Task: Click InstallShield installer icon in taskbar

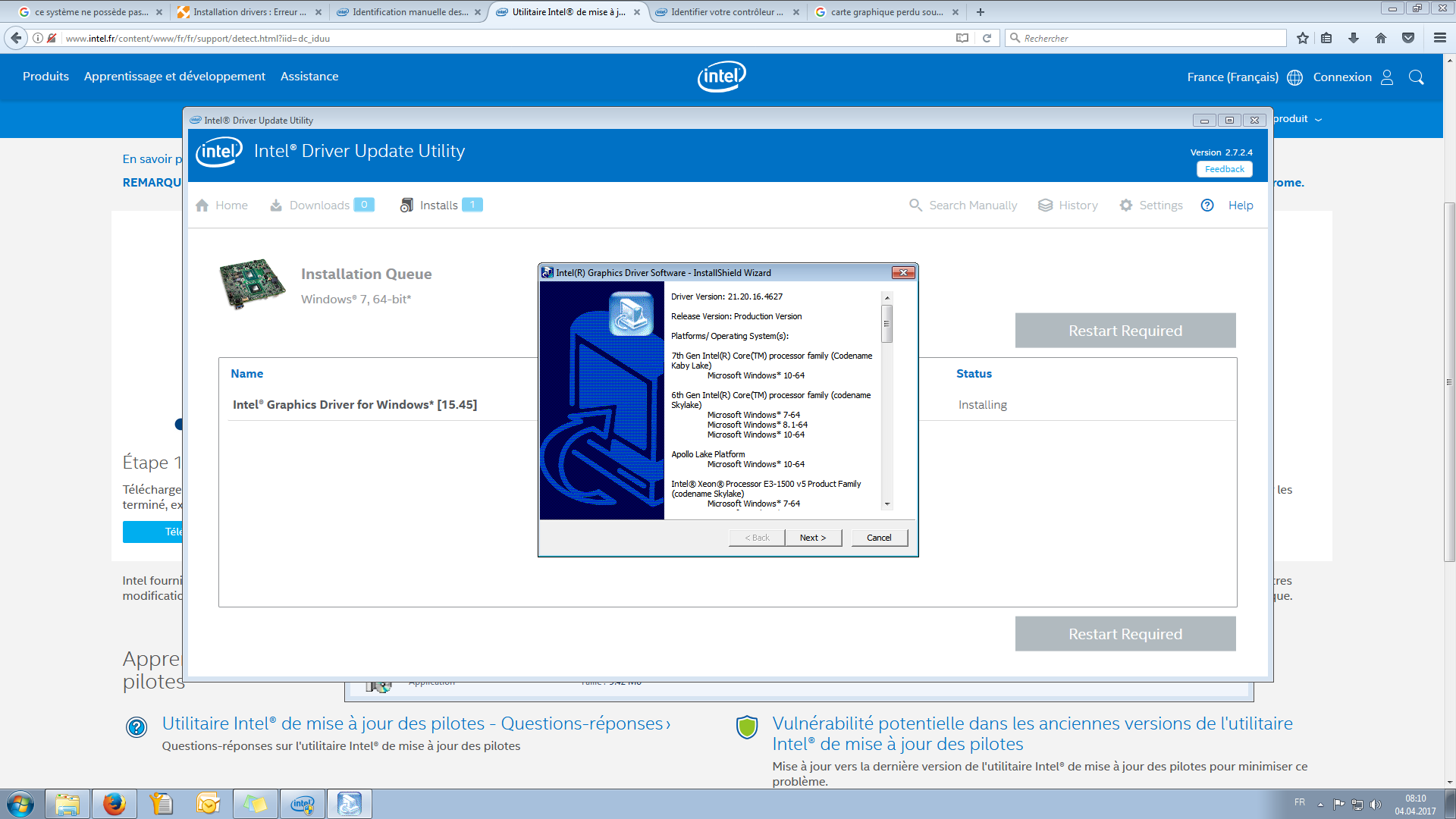Action: click(350, 804)
